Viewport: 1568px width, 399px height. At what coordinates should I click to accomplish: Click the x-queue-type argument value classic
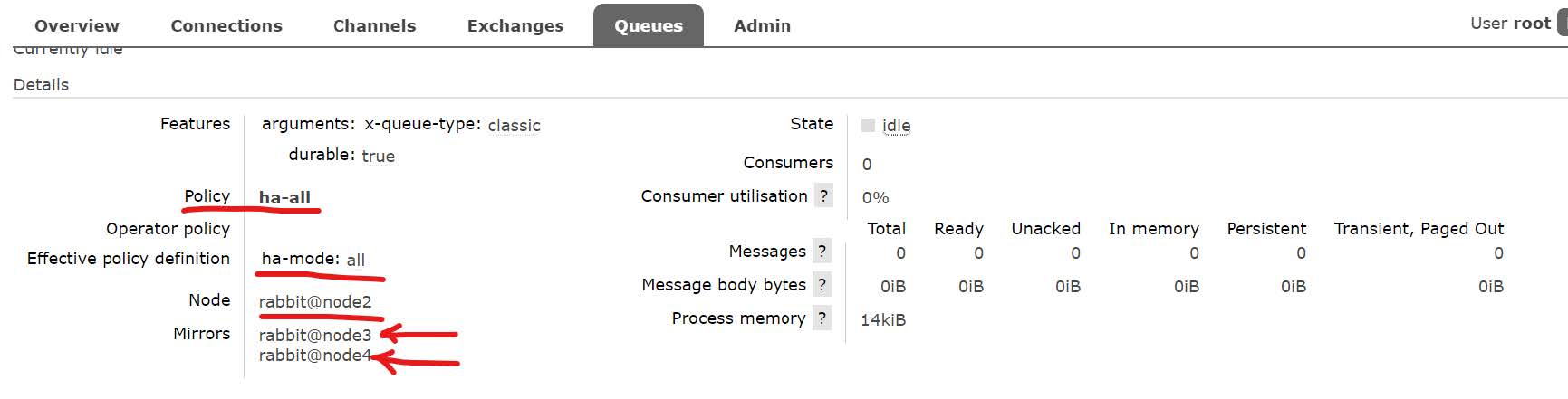[514, 126]
